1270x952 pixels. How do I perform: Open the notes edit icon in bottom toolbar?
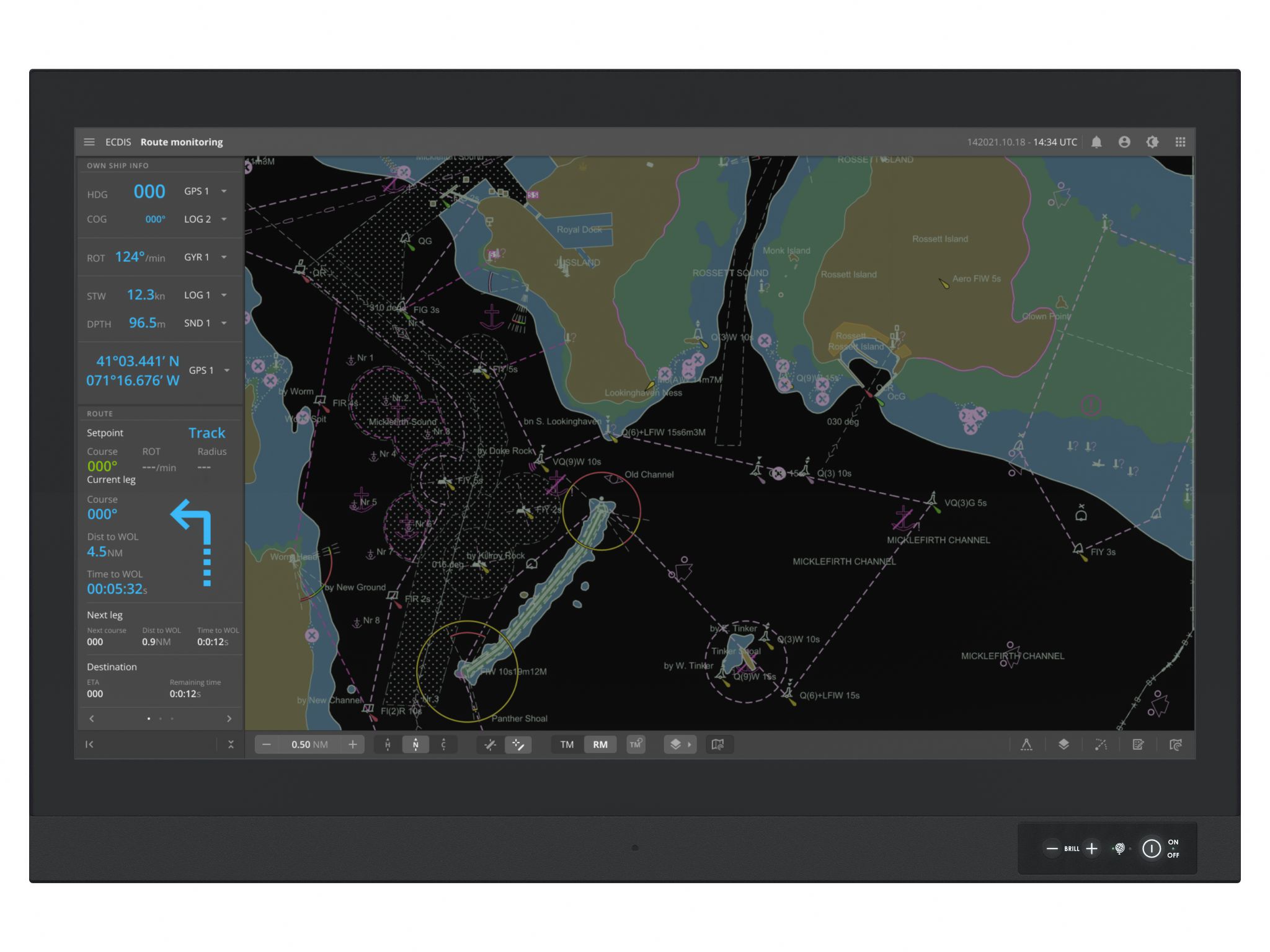(x=1138, y=744)
